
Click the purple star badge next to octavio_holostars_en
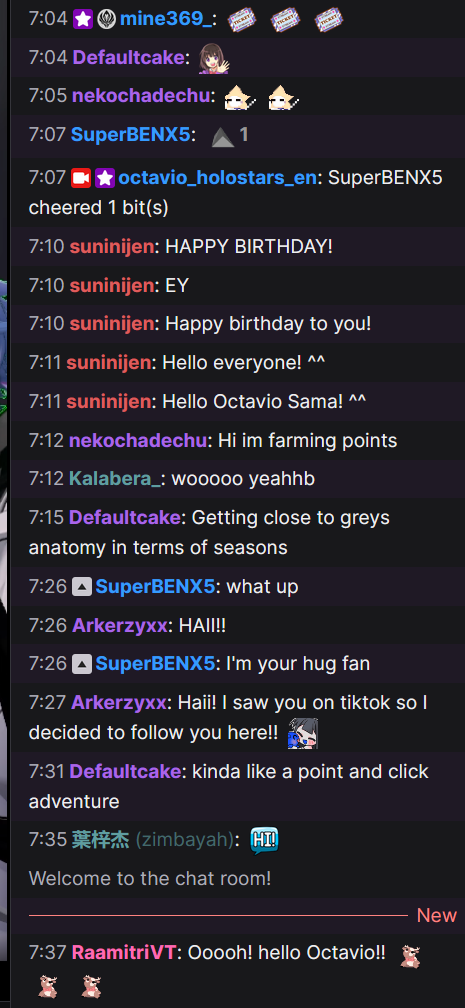(x=105, y=177)
